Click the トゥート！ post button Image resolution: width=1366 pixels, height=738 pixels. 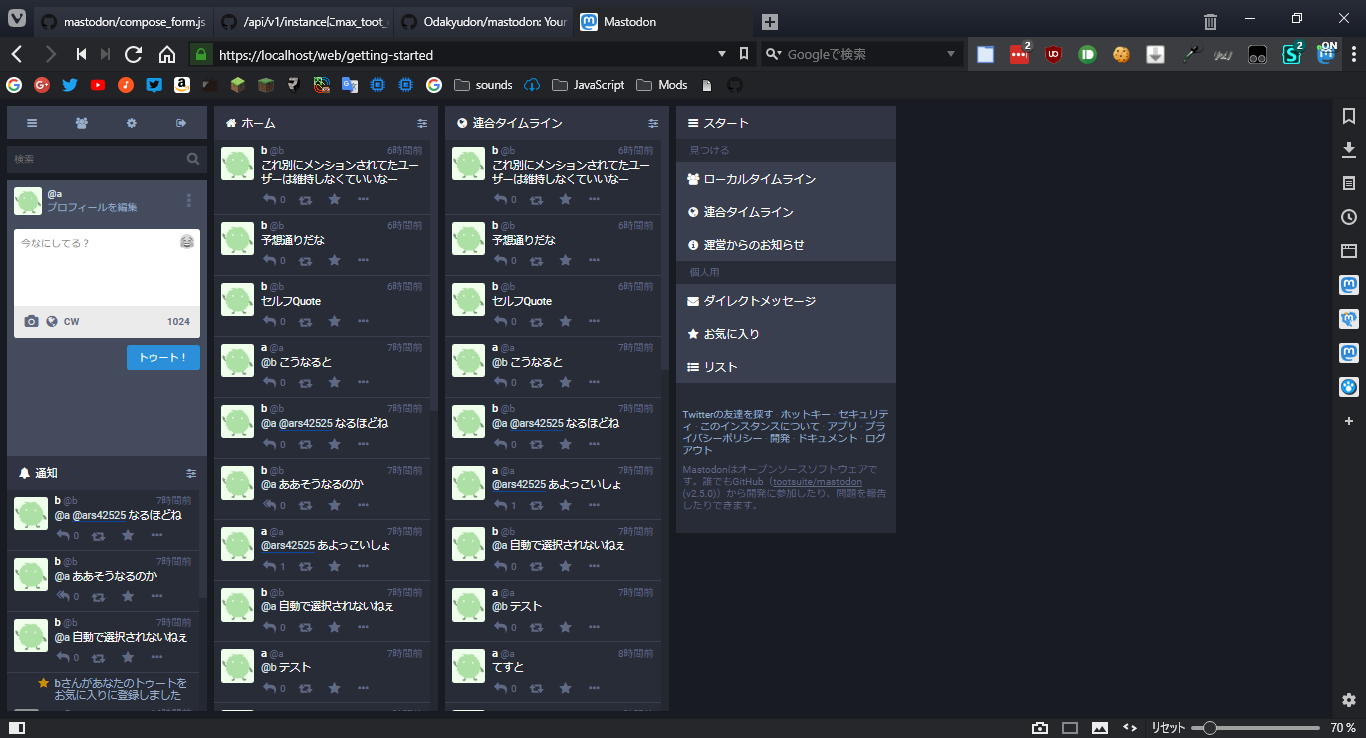point(163,357)
